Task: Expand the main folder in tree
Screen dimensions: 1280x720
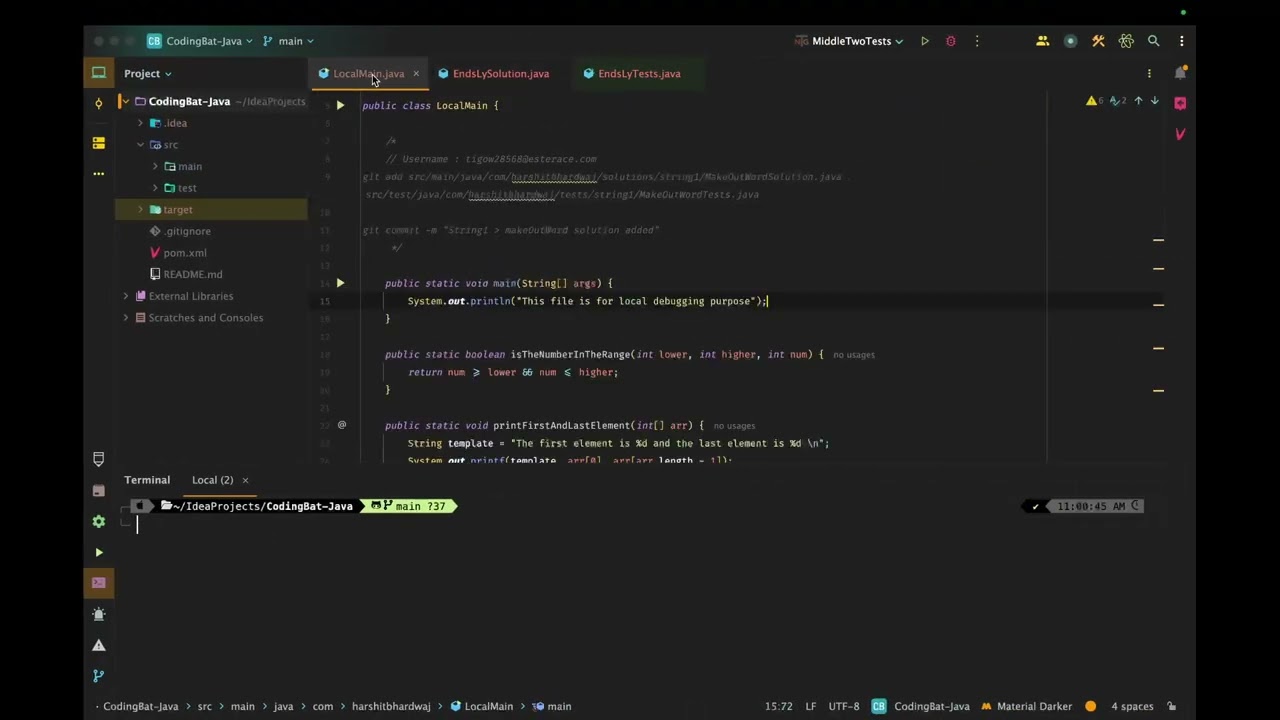Action: tap(155, 166)
